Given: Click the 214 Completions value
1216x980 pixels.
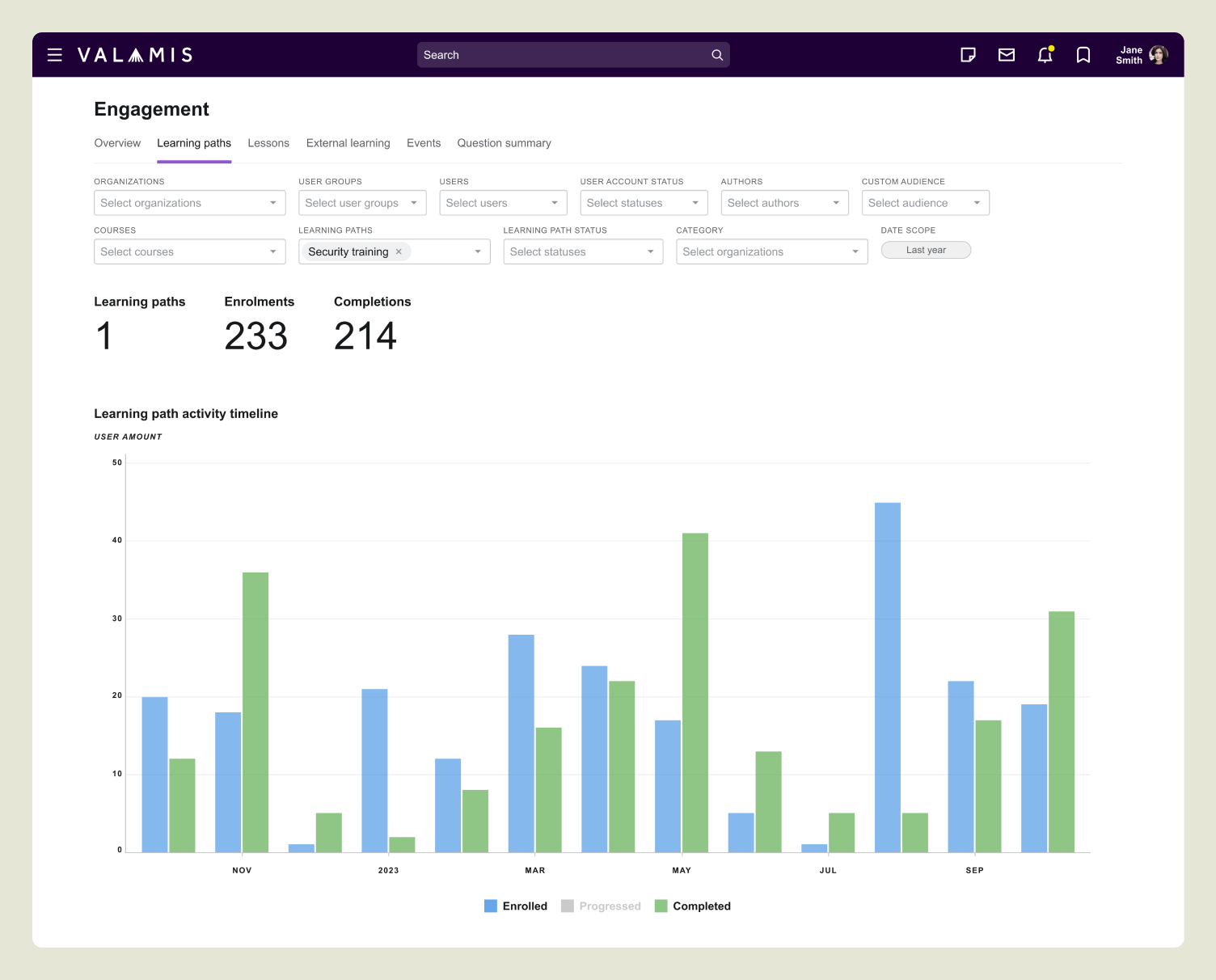Looking at the screenshot, I should [365, 336].
